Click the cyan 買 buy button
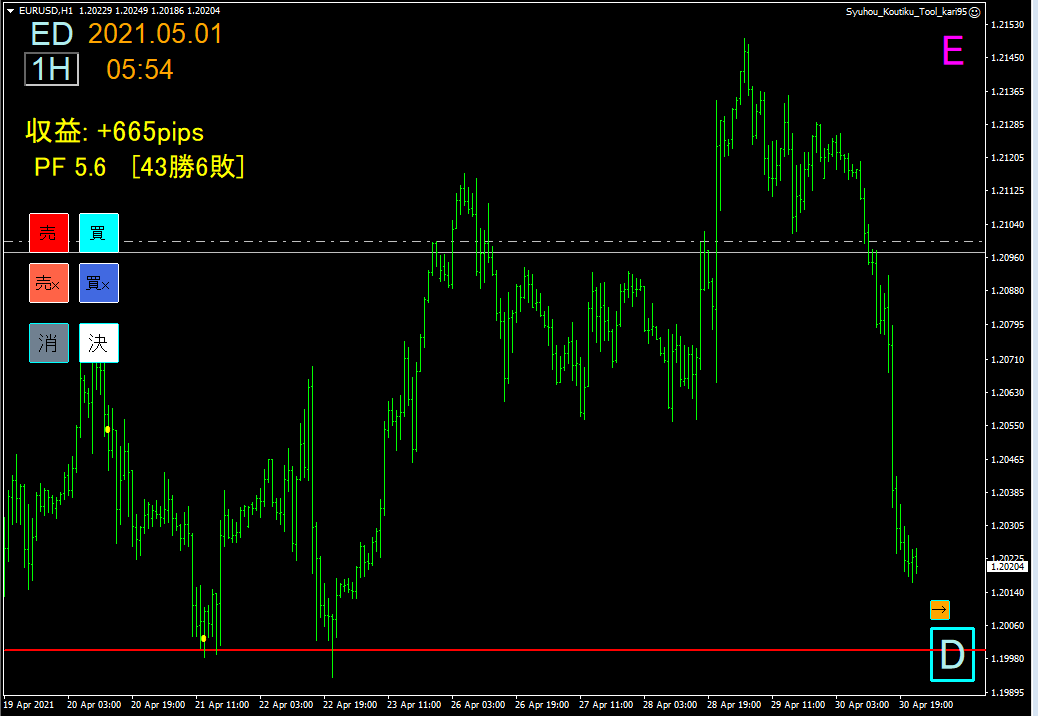Screen dimensions: 1038x716 [99, 232]
